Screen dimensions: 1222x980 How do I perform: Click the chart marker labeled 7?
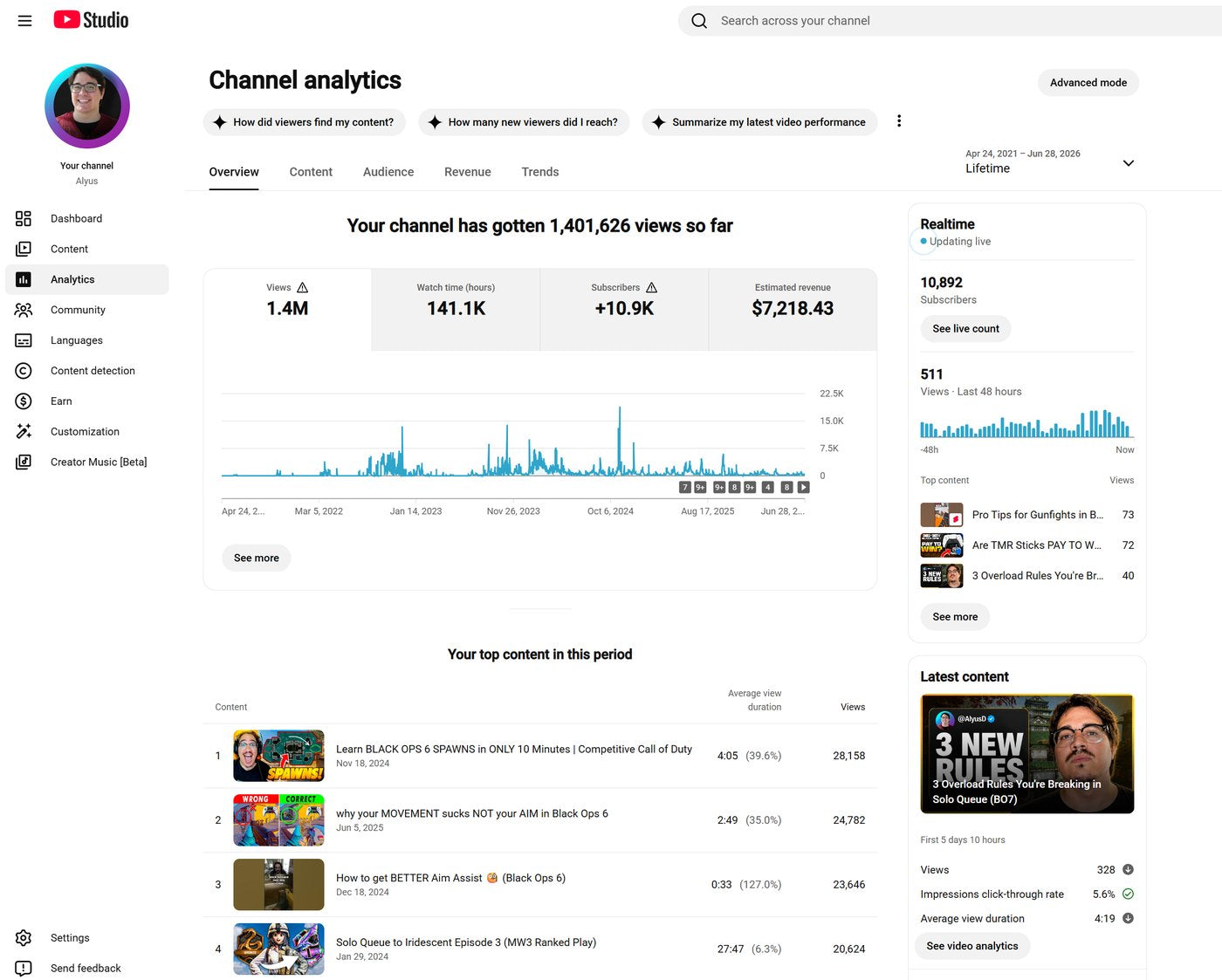tap(685, 488)
